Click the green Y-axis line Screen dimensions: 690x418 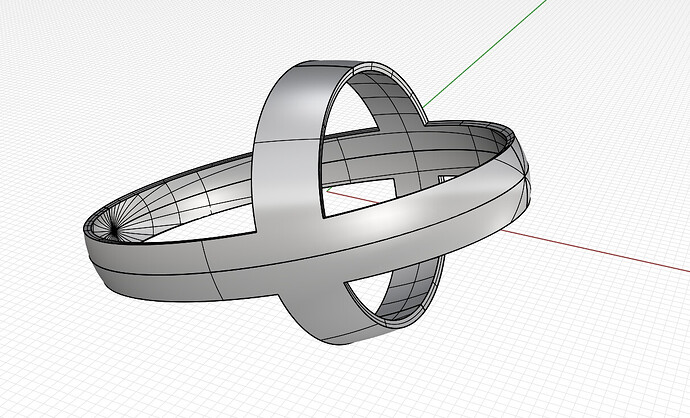(x=484, y=54)
